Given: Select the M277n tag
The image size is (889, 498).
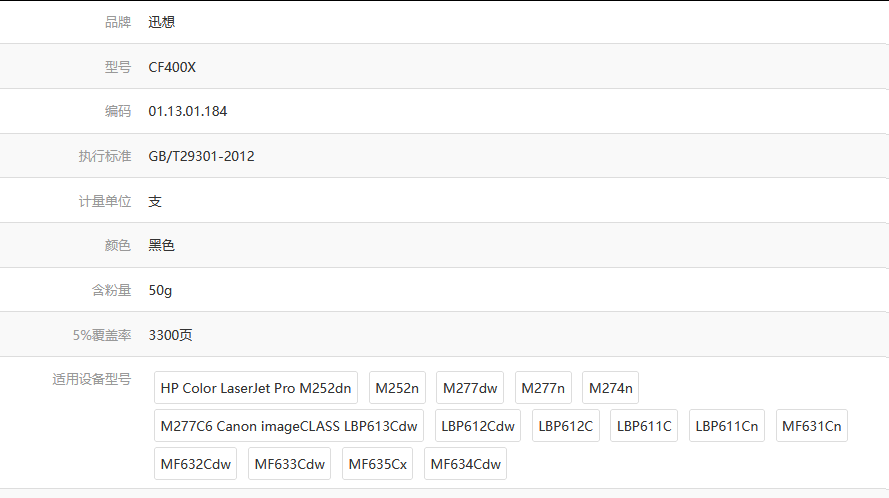Looking at the screenshot, I should (x=543, y=388).
